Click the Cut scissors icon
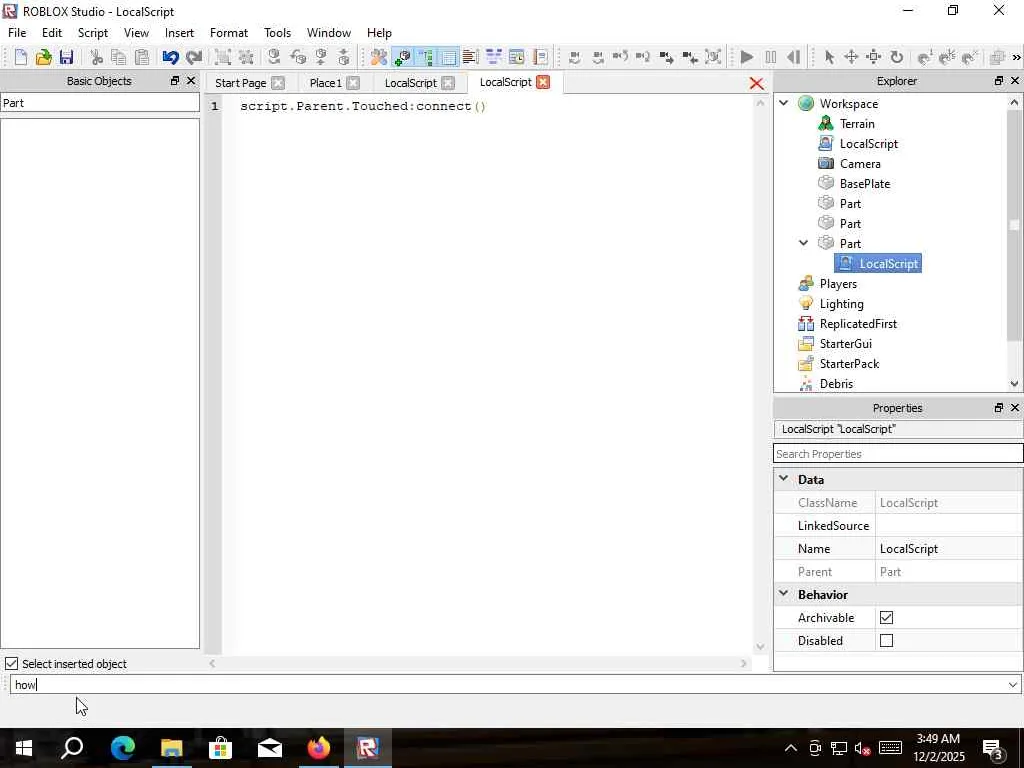 [x=97, y=57]
